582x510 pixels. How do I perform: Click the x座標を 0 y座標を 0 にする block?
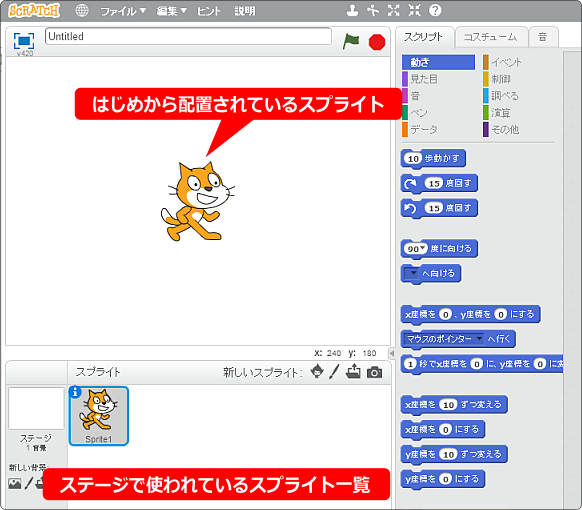point(470,315)
